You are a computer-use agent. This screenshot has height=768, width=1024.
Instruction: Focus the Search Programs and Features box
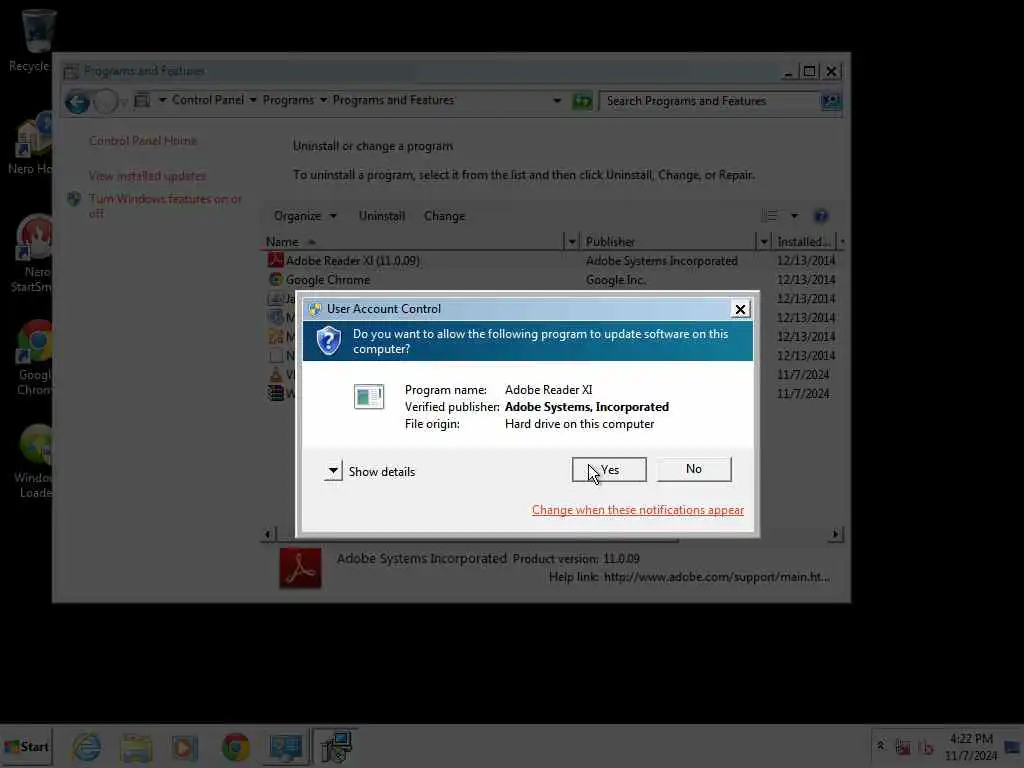[x=709, y=101]
